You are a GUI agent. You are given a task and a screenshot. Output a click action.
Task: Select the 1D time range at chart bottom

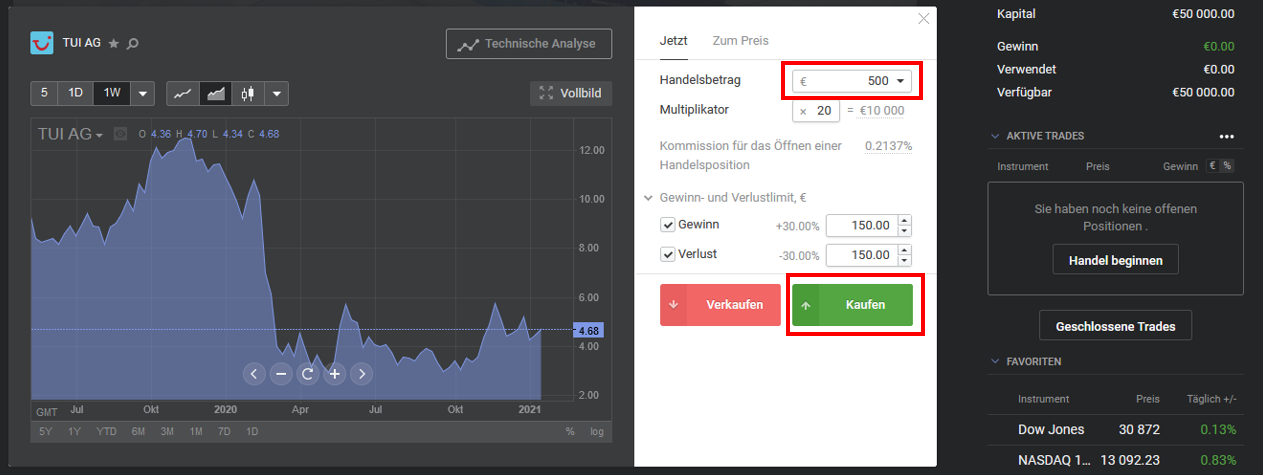point(252,432)
